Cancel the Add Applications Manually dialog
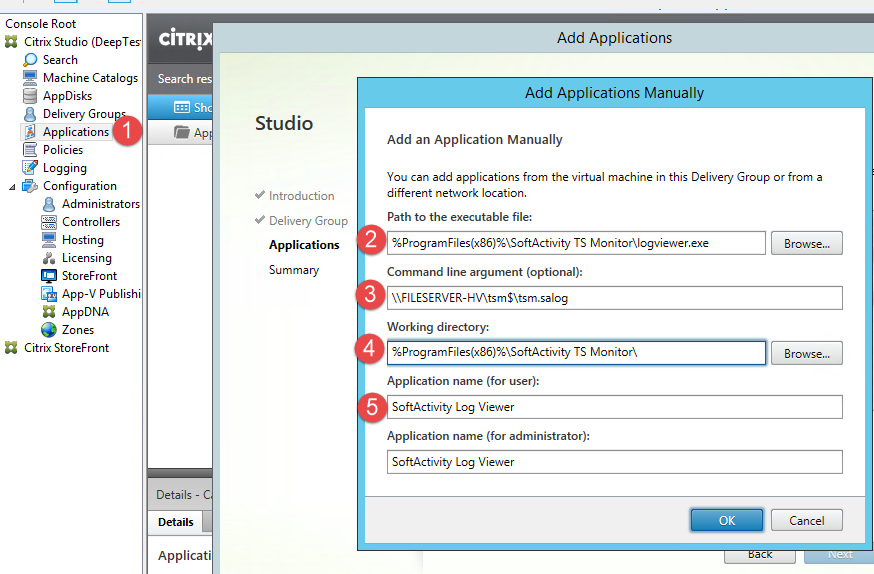The height and width of the screenshot is (574, 874). (806, 520)
